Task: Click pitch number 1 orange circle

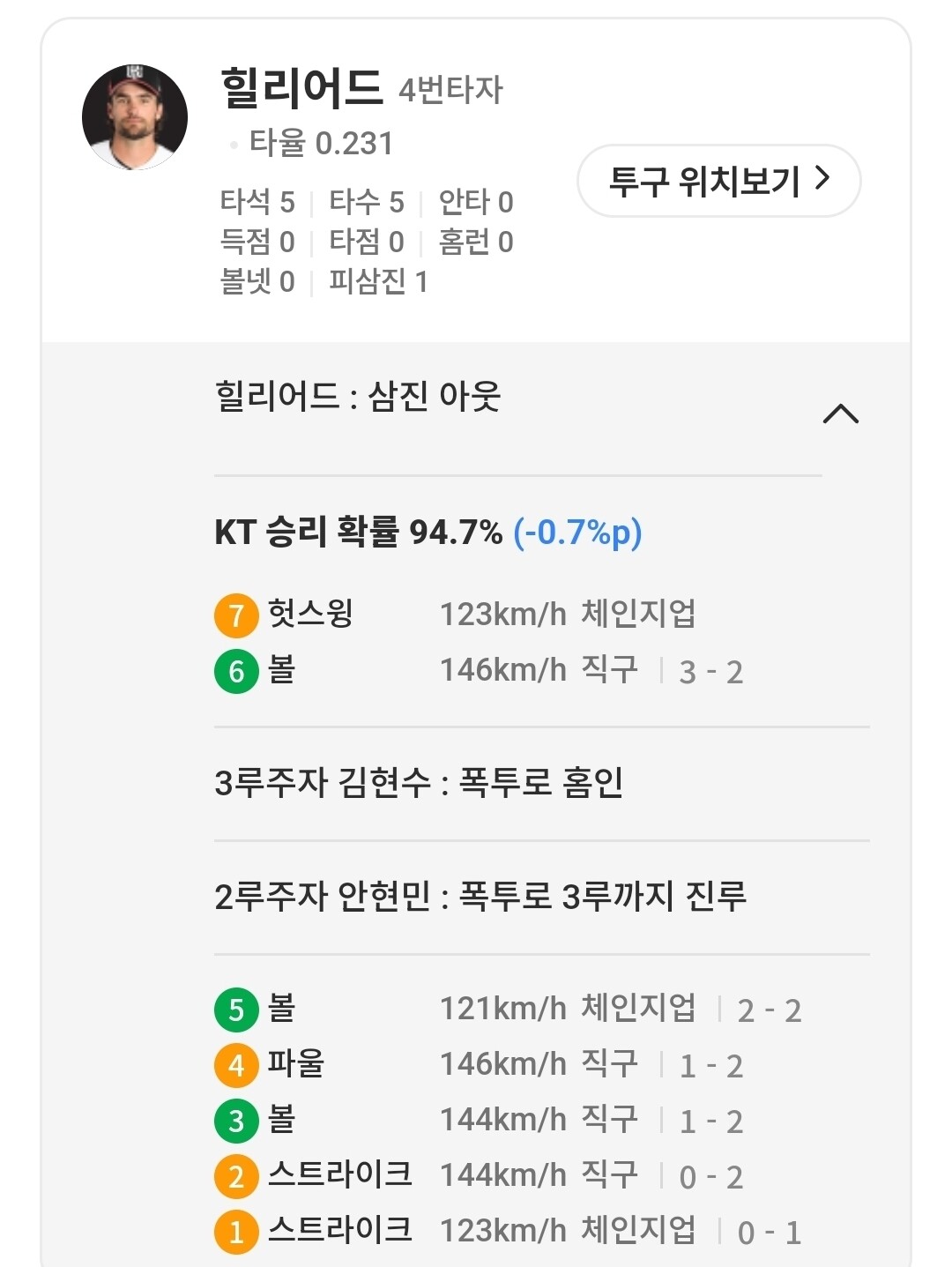Action: coord(236,1232)
